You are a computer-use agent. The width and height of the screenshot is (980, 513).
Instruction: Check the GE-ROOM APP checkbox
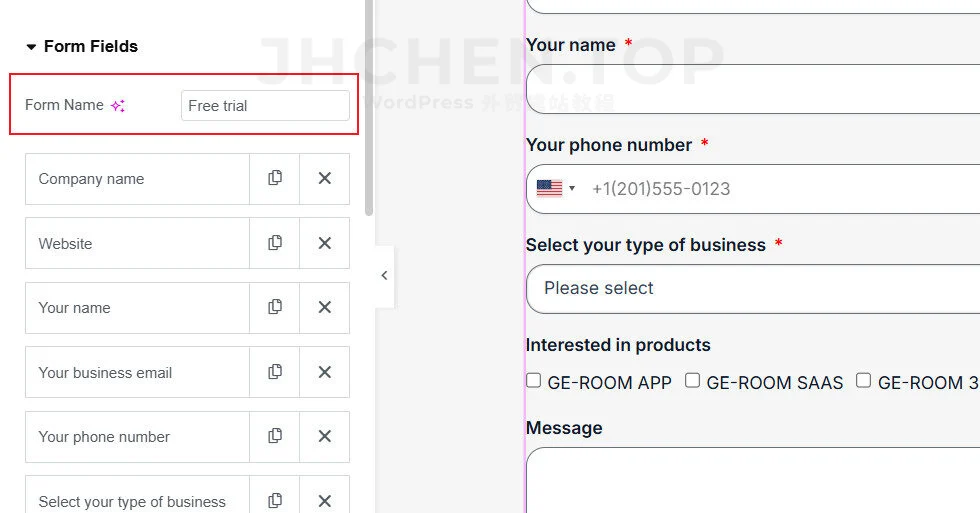[533, 381]
